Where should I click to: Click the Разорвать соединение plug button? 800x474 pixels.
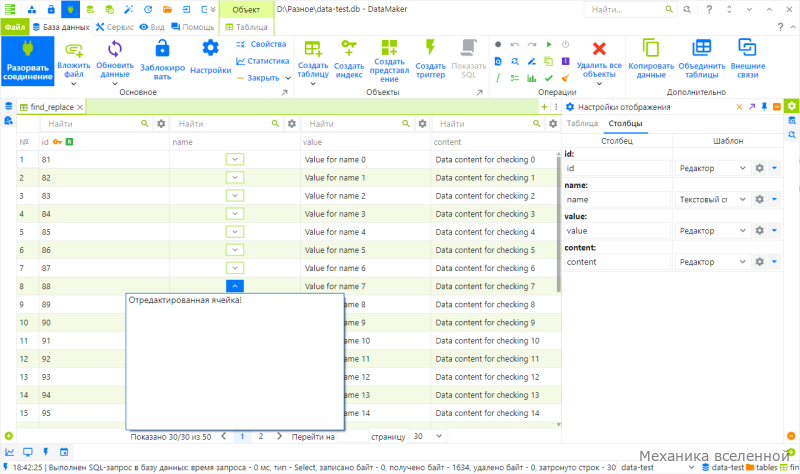tap(28, 60)
